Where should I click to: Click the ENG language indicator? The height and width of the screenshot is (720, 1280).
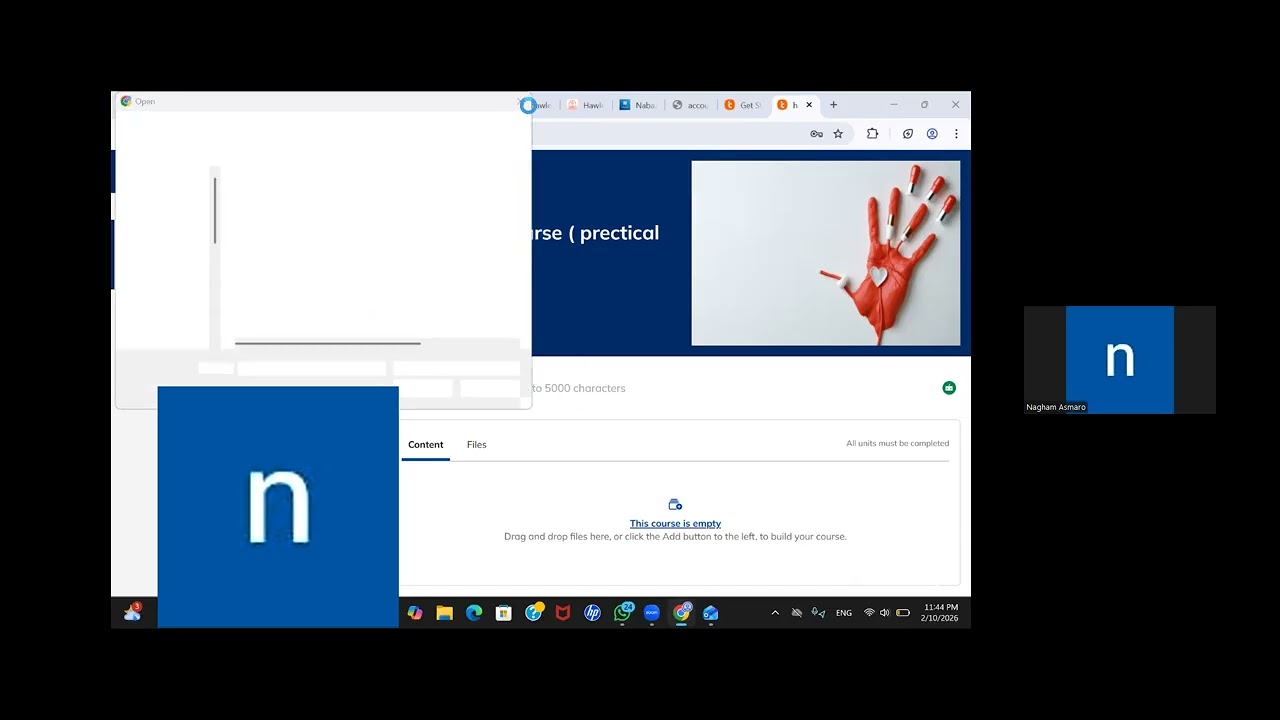(x=844, y=613)
